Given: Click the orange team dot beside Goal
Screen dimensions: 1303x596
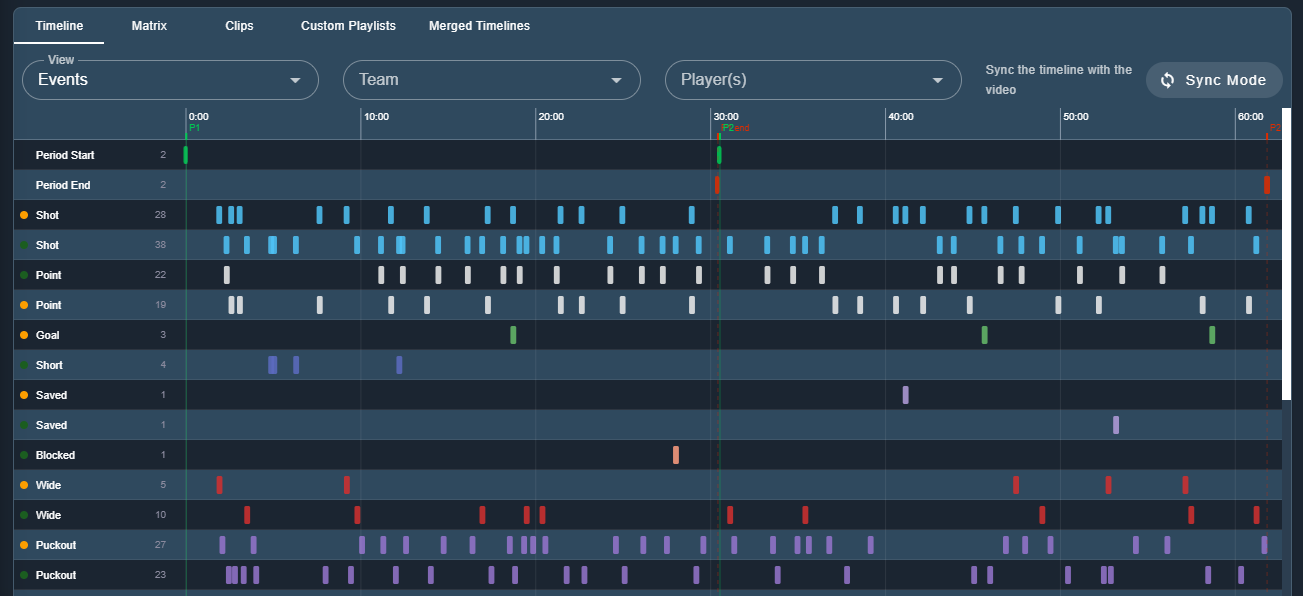Looking at the screenshot, I should coord(23,335).
